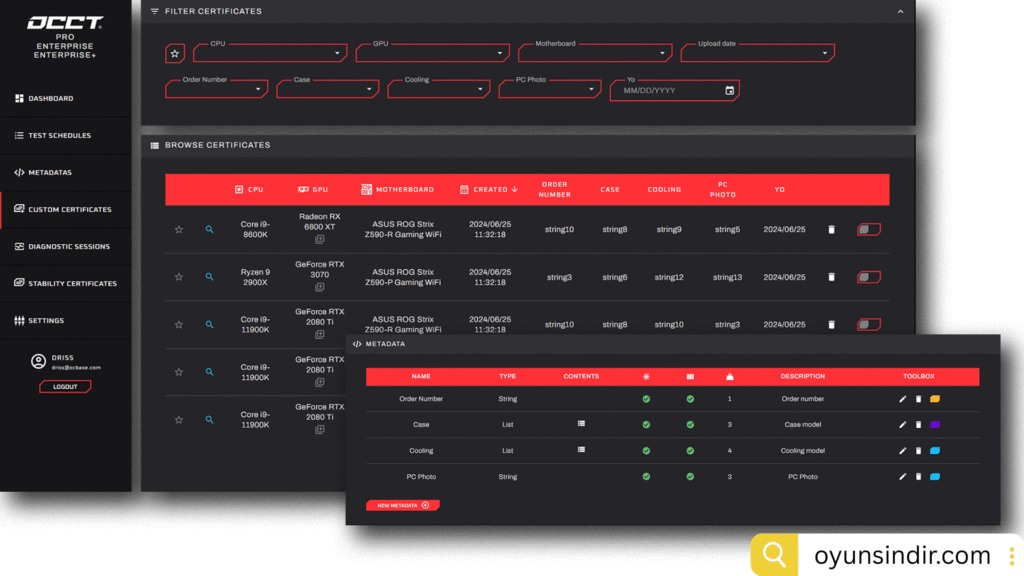
Task: Click the star favorites filter icon
Action: click(x=175, y=53)
